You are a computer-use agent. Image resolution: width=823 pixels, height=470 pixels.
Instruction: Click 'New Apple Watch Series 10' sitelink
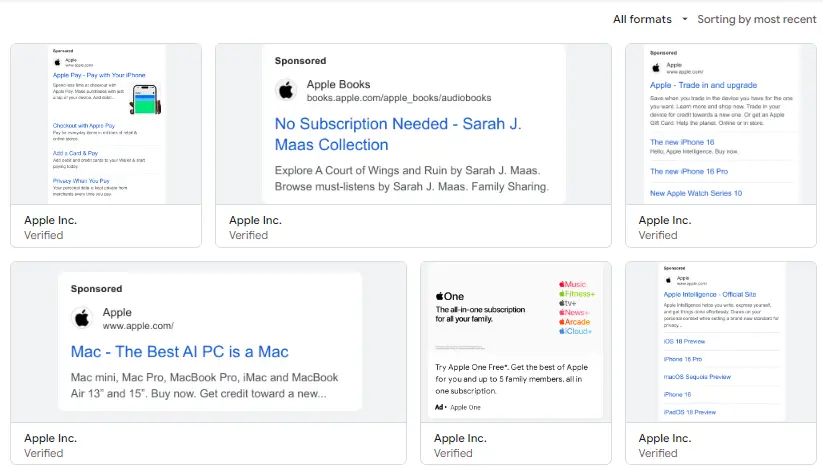click(x=696, y=193)
